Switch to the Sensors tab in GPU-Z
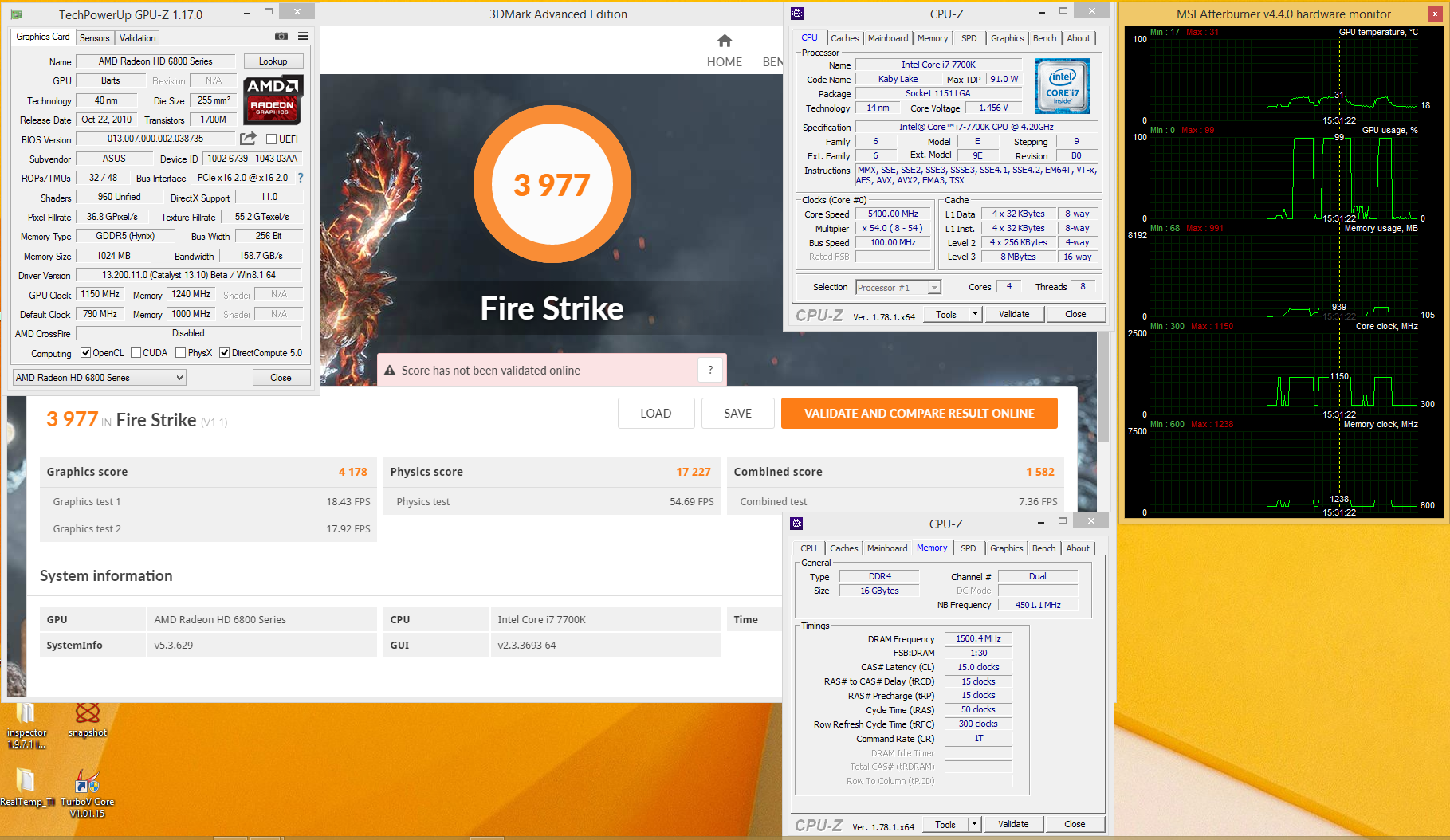Screen dimensions: 1450x840 tap(95, 38)
